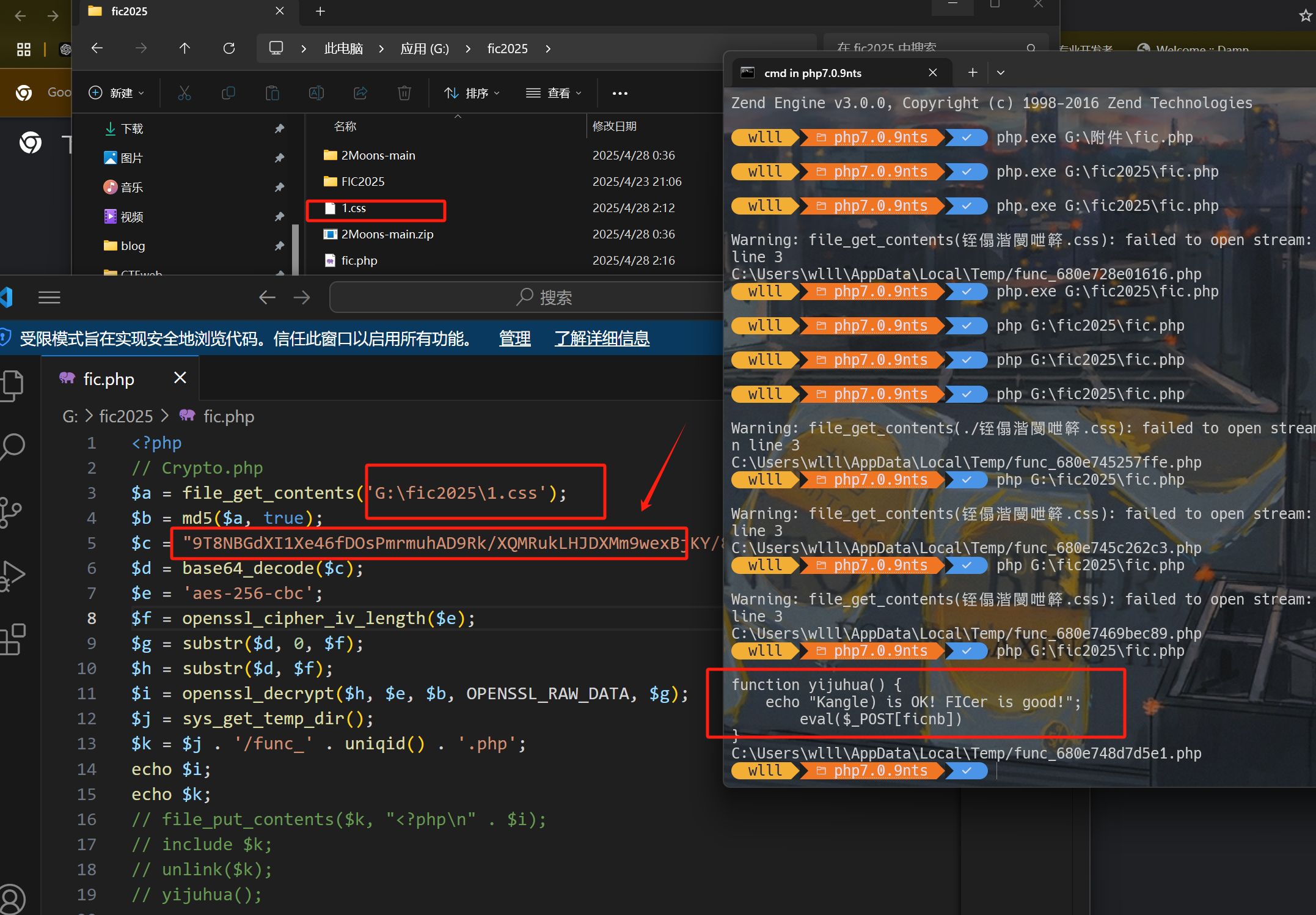Open the VS Code hamburger menu
Viewport: 1316px width, 915px height.
(x=49, y=298)
